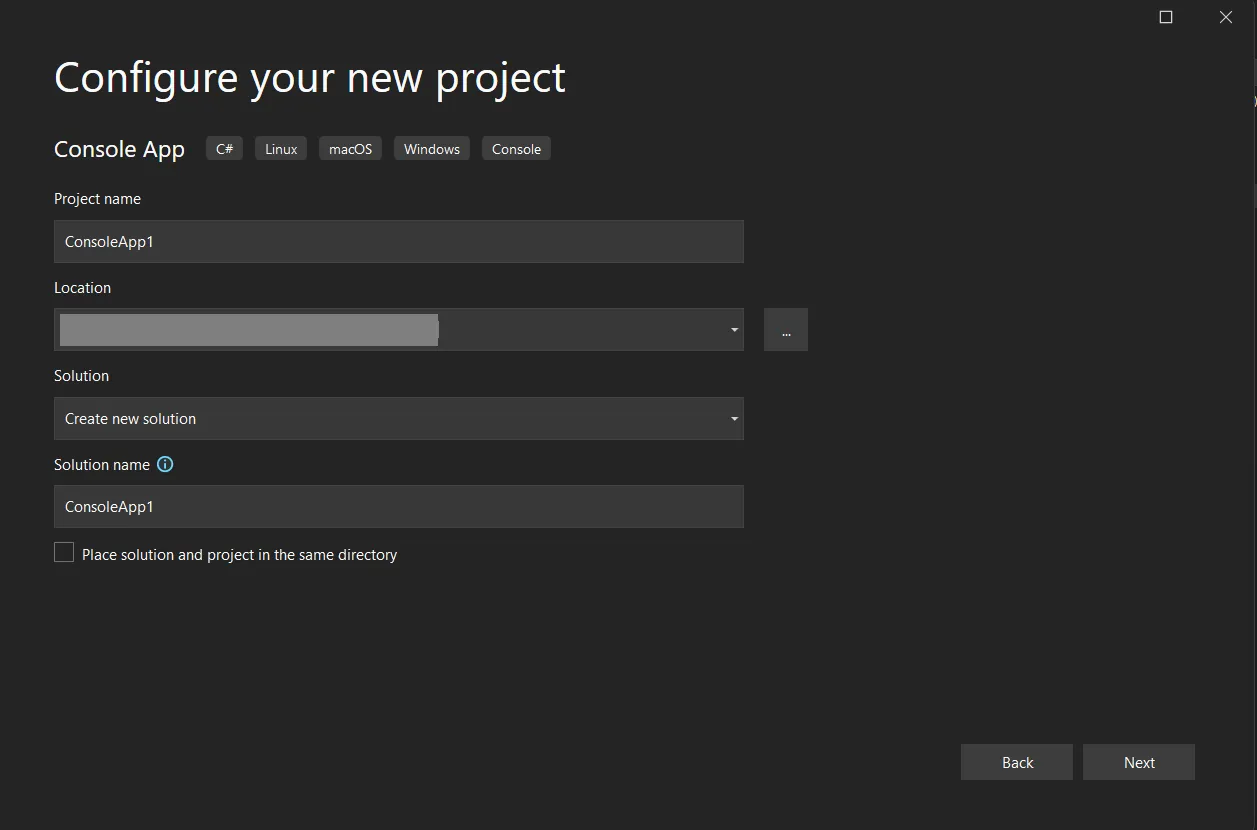Click the Solution name info icon

[x=166, y=464]
